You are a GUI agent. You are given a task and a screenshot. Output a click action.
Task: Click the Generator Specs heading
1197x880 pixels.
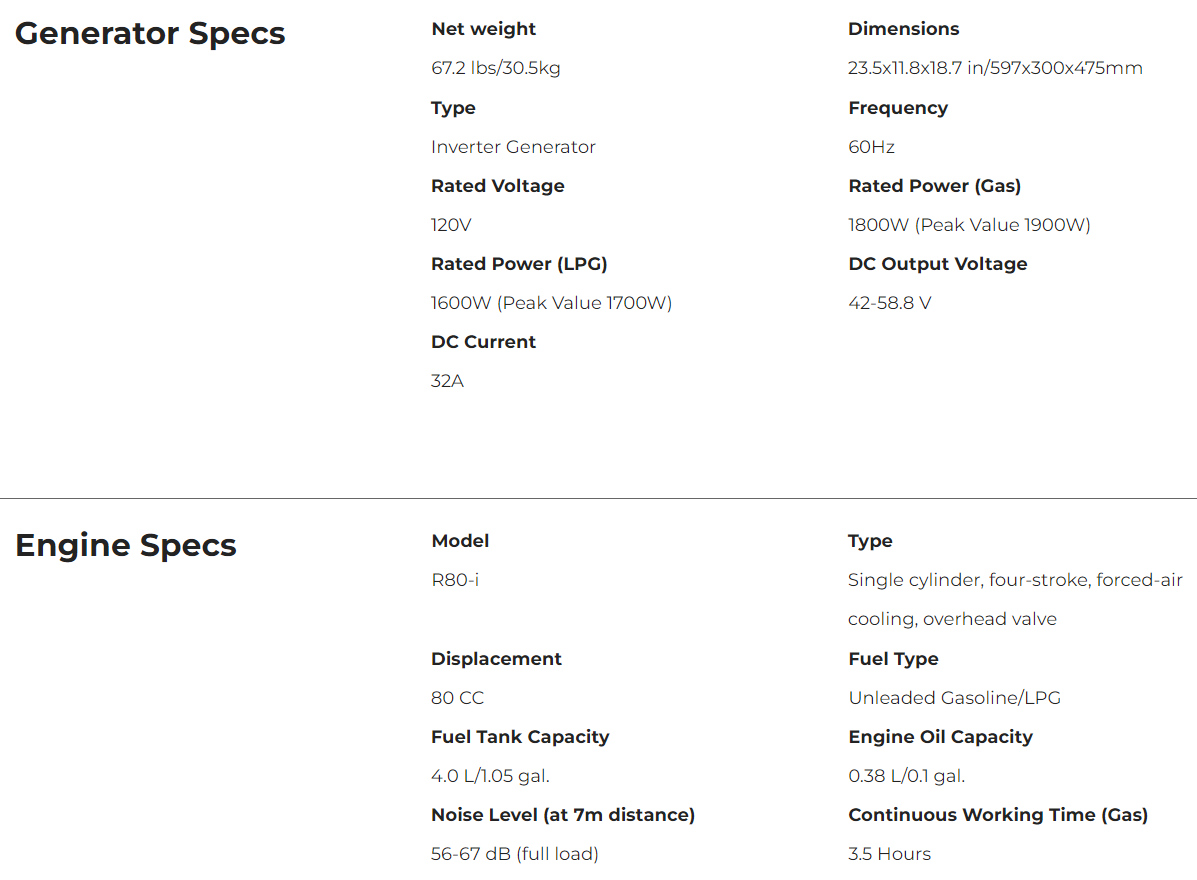pyautogui.click(x=150, y=33)
